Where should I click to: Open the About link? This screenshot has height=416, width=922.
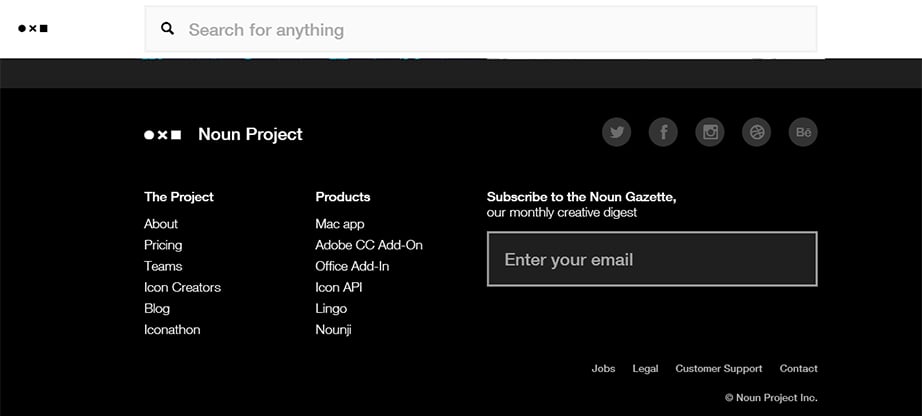click(161, 224)
